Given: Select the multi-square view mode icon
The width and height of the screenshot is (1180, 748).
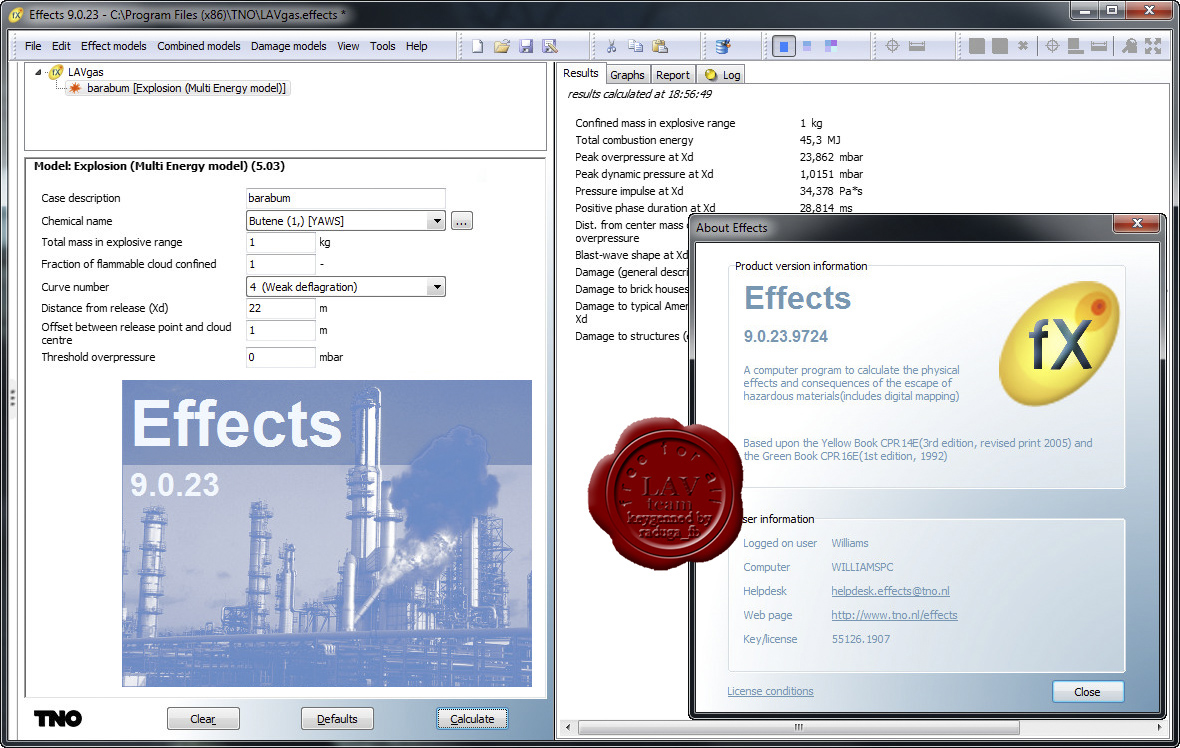Looking at the screenshot, I should pos(831,47).
